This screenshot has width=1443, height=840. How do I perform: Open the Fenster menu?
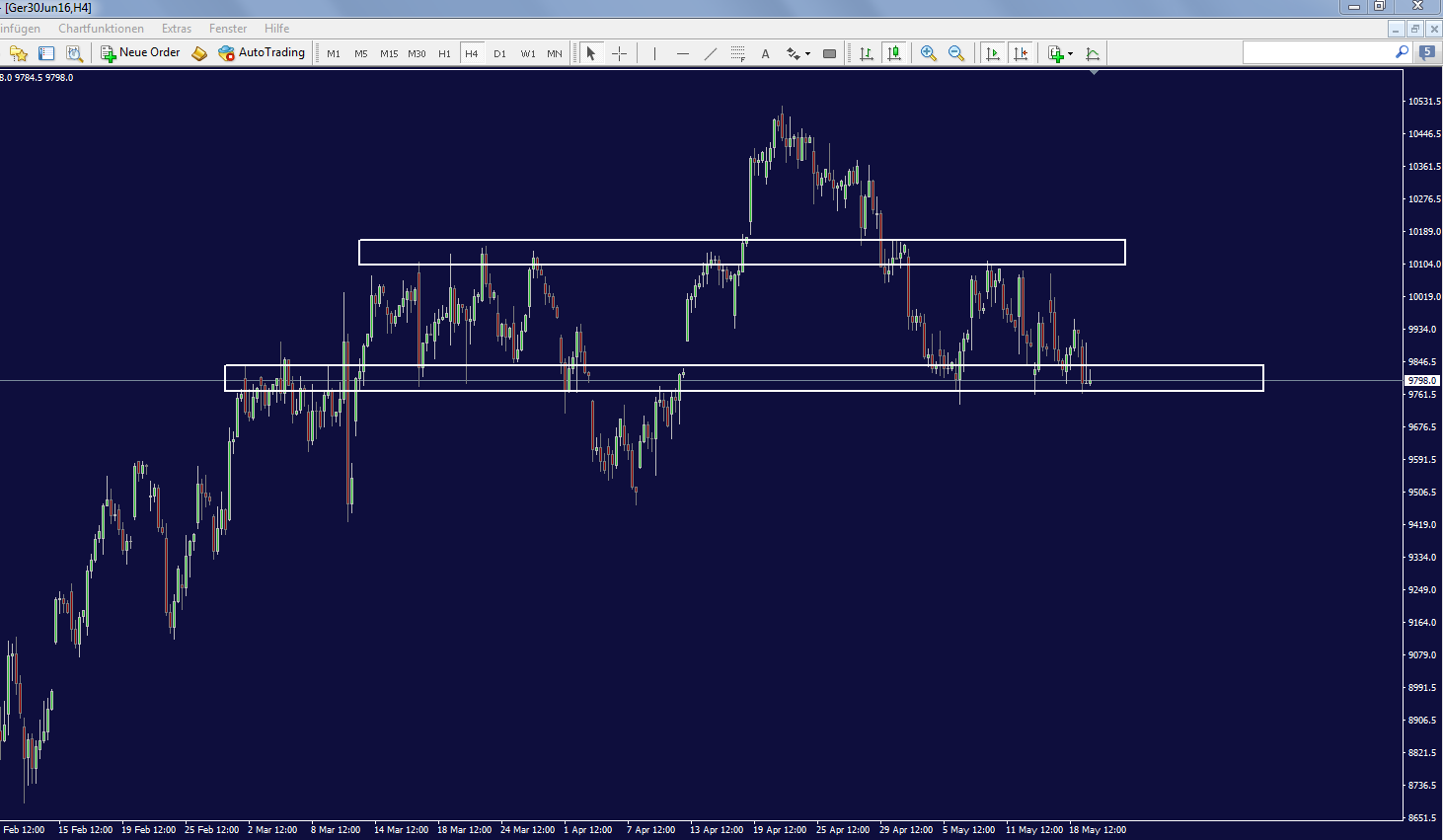click(x=228, y=29)
